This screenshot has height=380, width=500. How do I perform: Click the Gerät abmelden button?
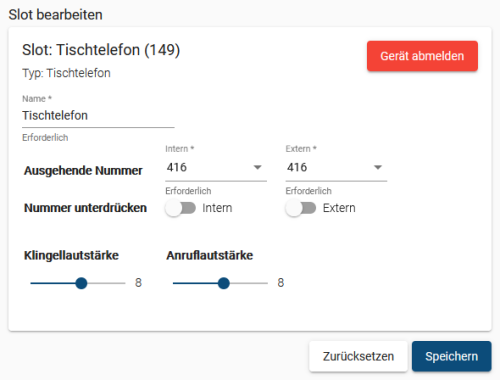(x=422, y=56)
